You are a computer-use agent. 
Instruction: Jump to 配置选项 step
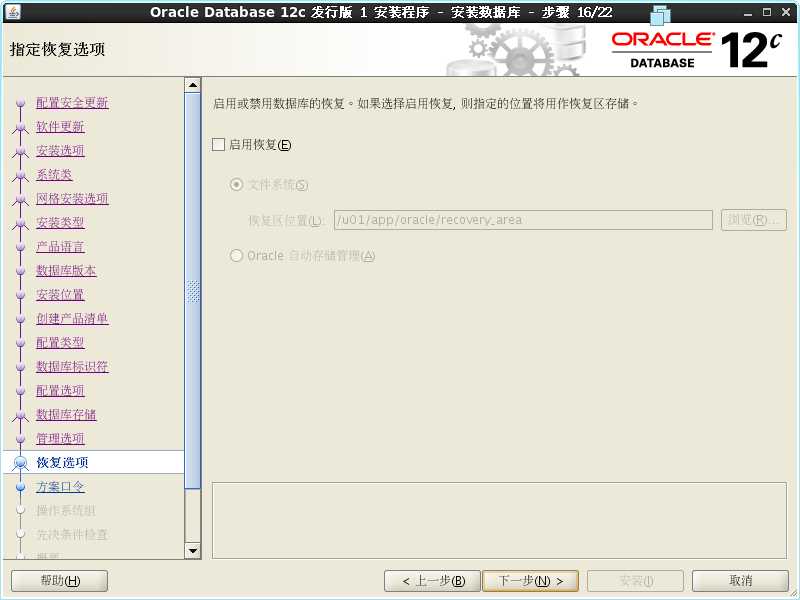(60, 390)
